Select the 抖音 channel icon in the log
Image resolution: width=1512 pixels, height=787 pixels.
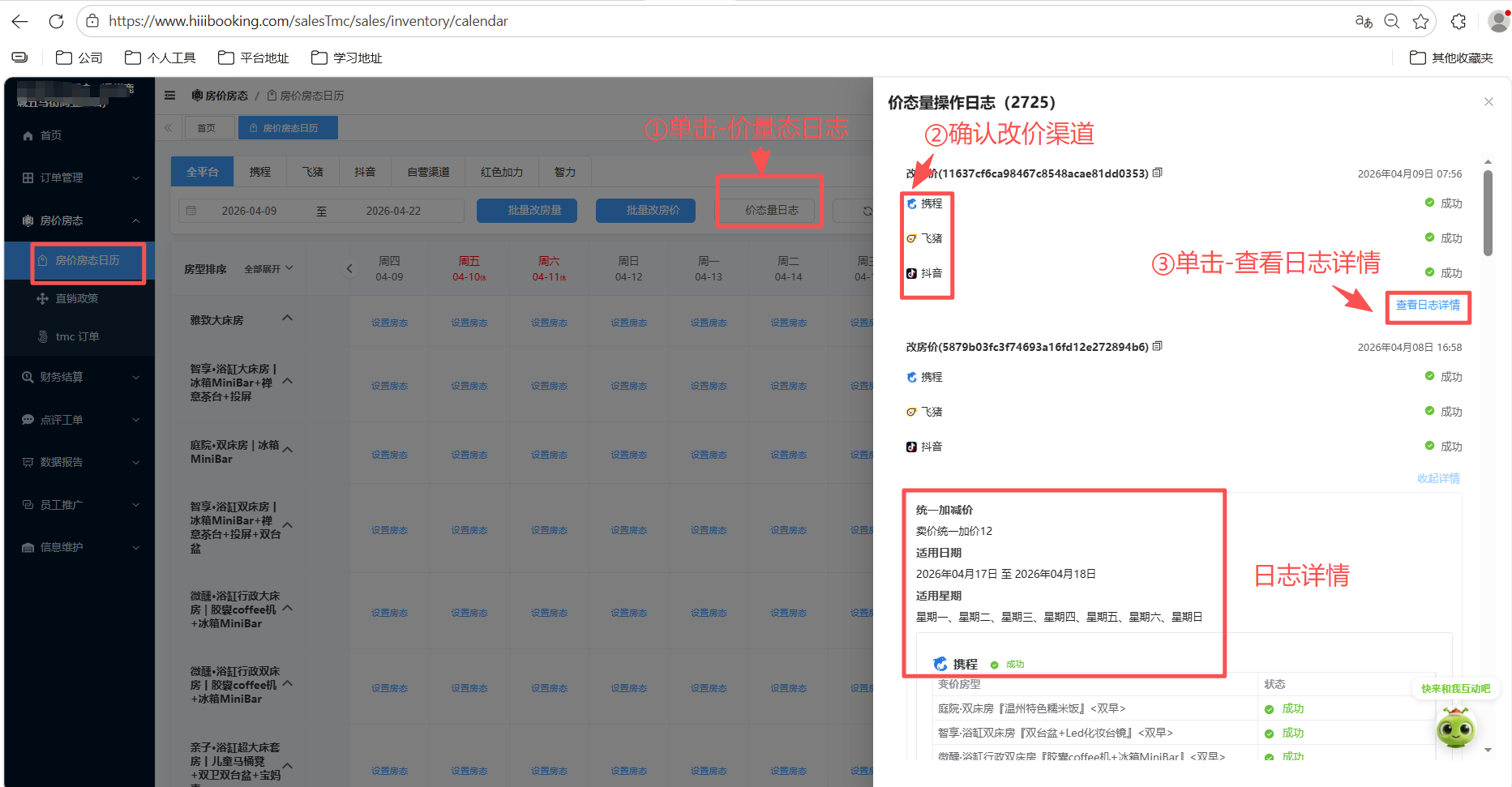tap(910, 273)
